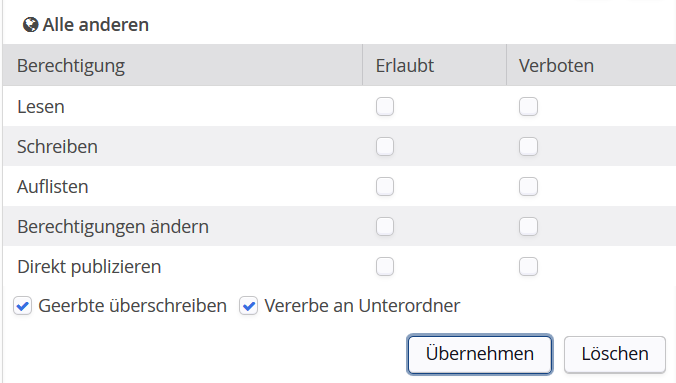Allow Direkt publizieren permission

[385, 267]
